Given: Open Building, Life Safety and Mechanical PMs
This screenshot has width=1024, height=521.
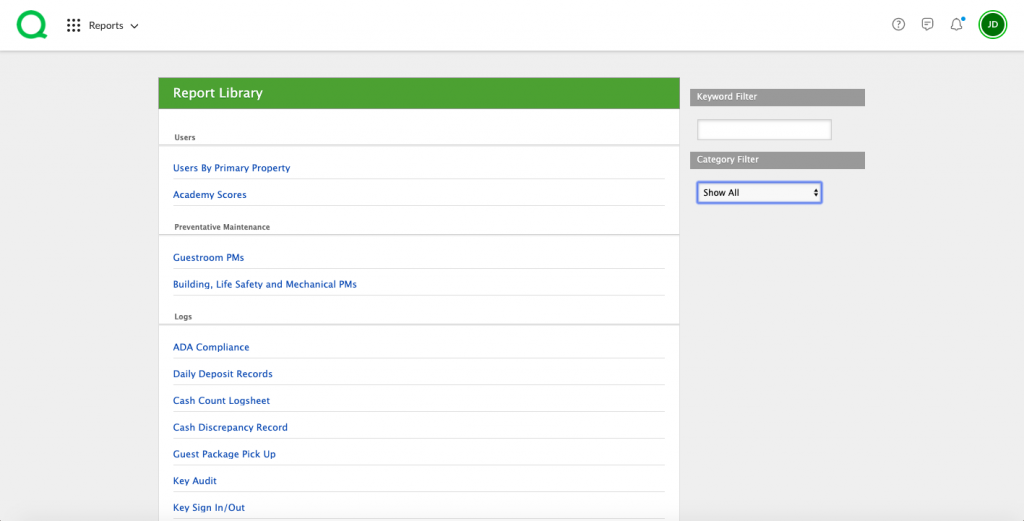Looking at the screenshot, I should [x=264, y=285].
